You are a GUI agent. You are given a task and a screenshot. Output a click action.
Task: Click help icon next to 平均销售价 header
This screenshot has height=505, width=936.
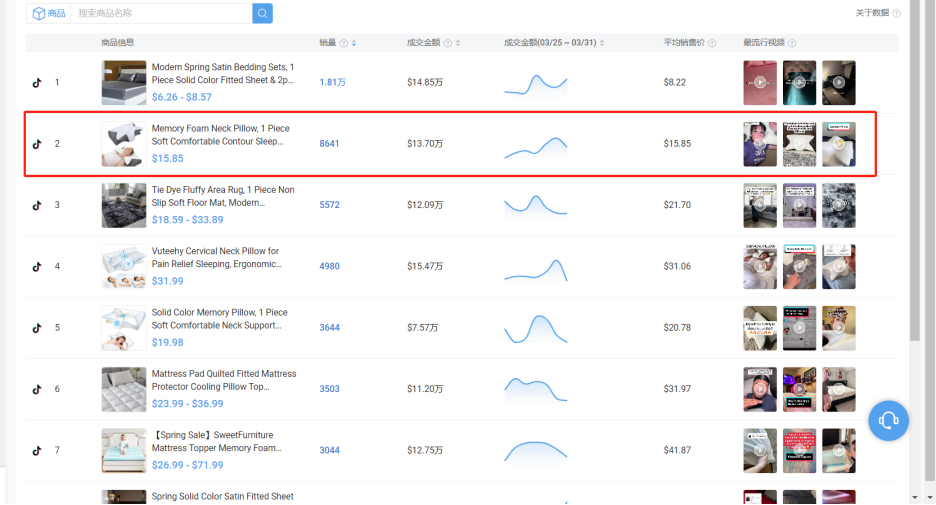(712, 43)
